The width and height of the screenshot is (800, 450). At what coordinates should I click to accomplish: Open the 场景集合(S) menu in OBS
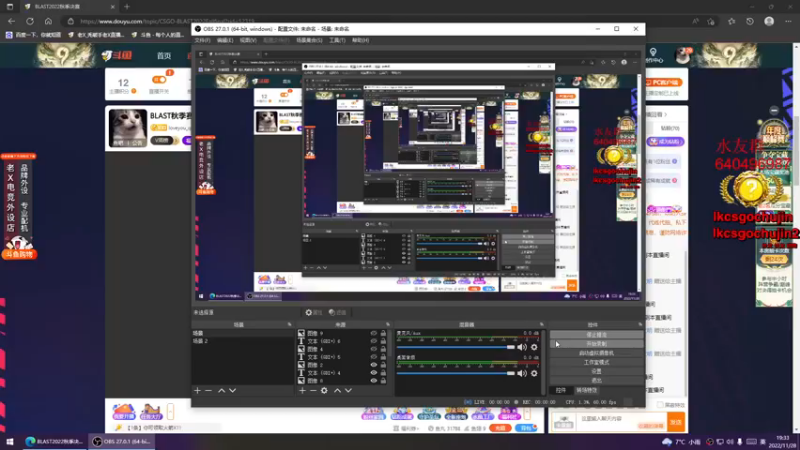pyautogui.click(x=309, y=40)
